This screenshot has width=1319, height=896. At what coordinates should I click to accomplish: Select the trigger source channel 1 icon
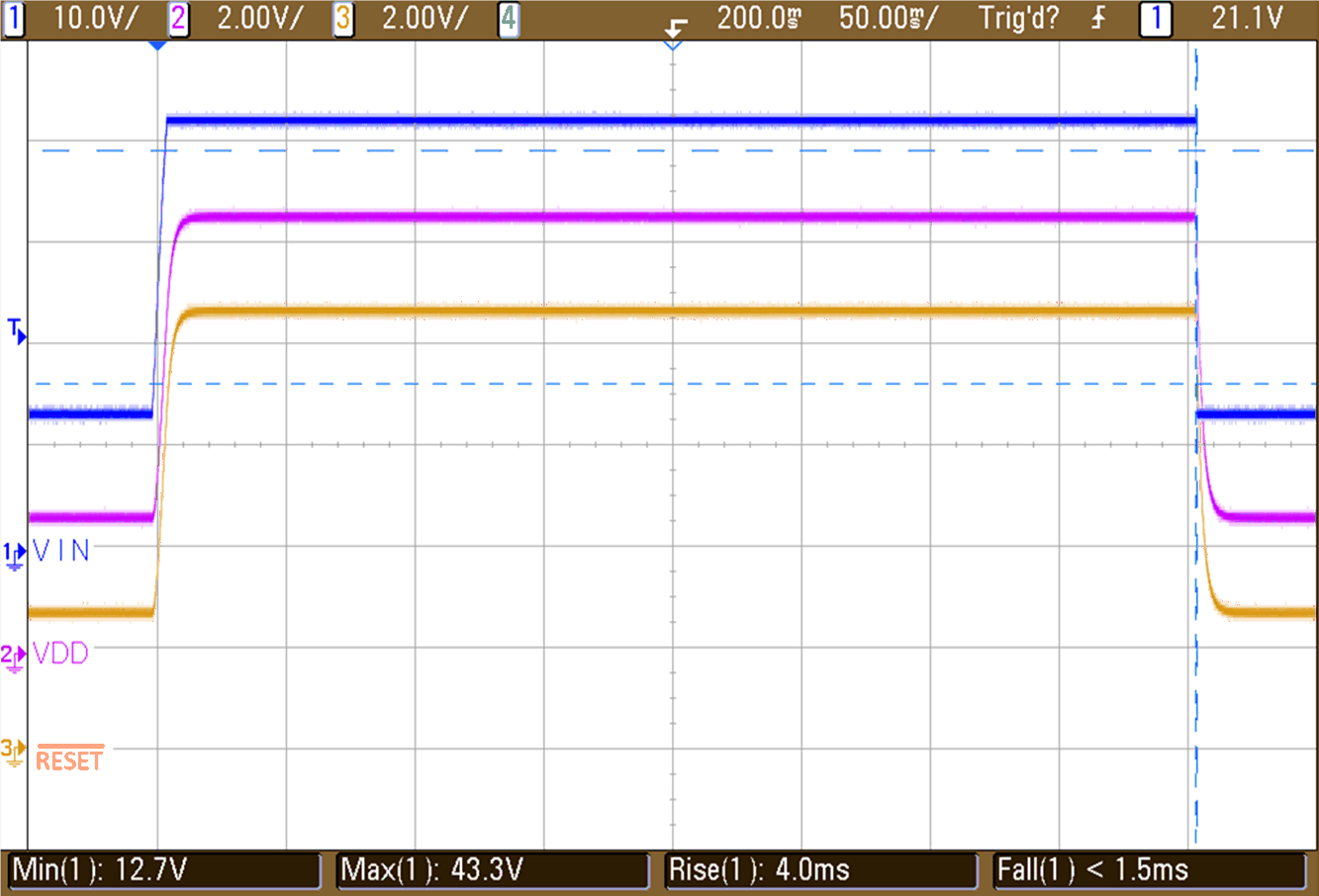pos(1155,18)
